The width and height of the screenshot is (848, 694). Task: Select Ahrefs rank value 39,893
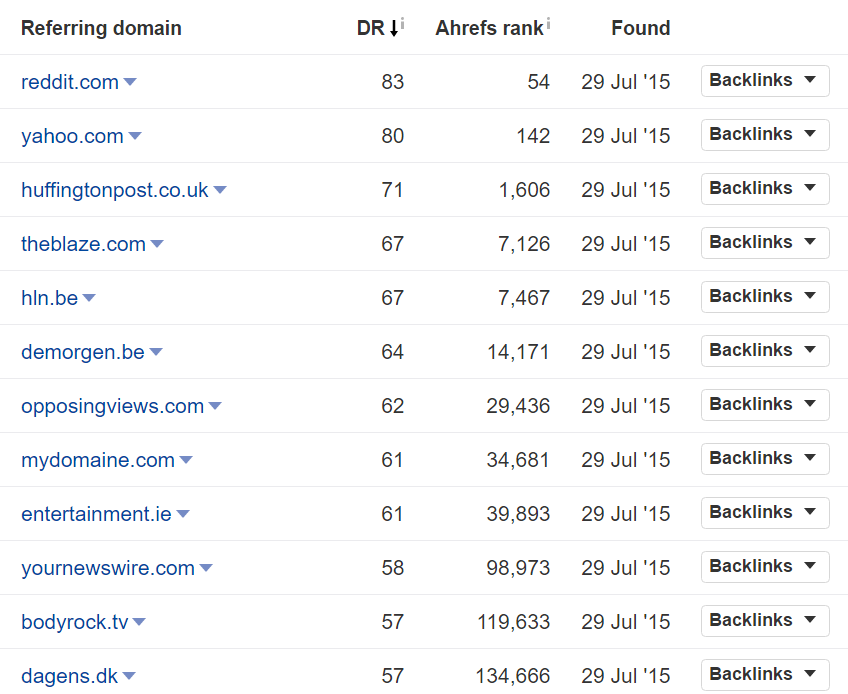click(518, 514)
